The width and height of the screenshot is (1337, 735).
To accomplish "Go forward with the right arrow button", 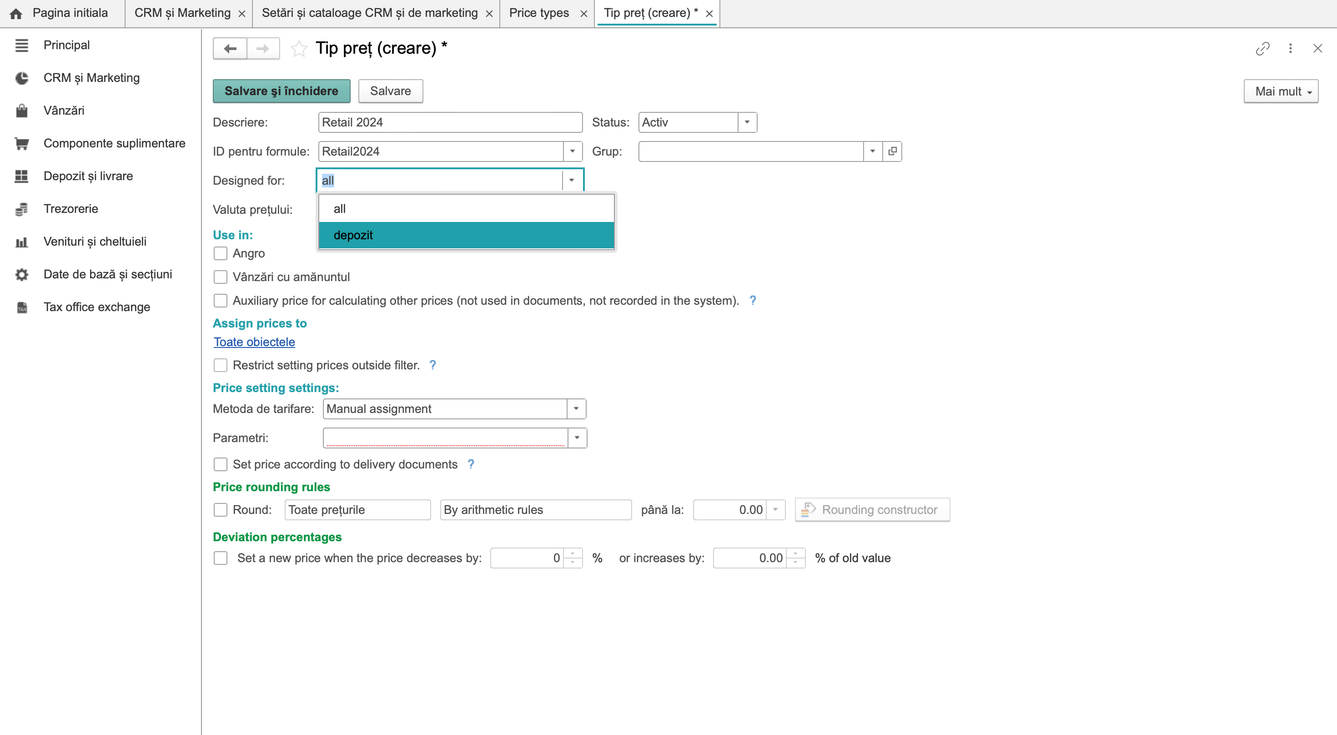I will (x=263, y=48).
